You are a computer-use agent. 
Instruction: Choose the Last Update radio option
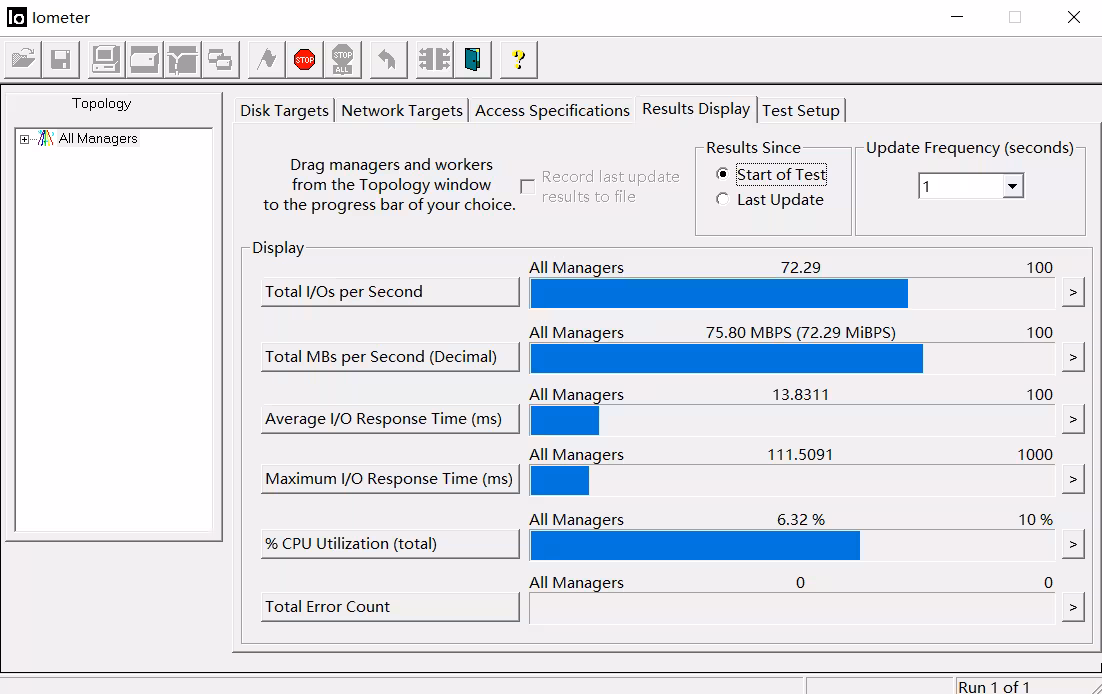(722, 199)
